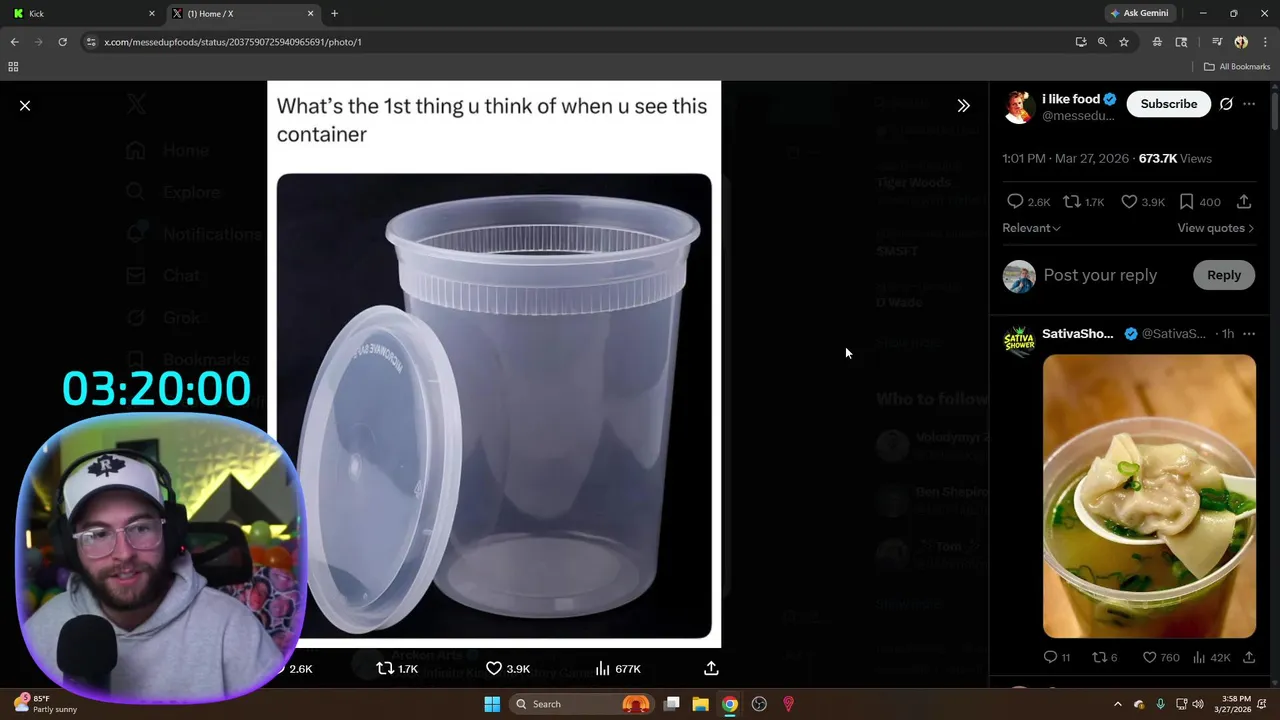Open SativaShower profile avatar
This screenshot has width=1280, height=720.
pos(1019,341)
